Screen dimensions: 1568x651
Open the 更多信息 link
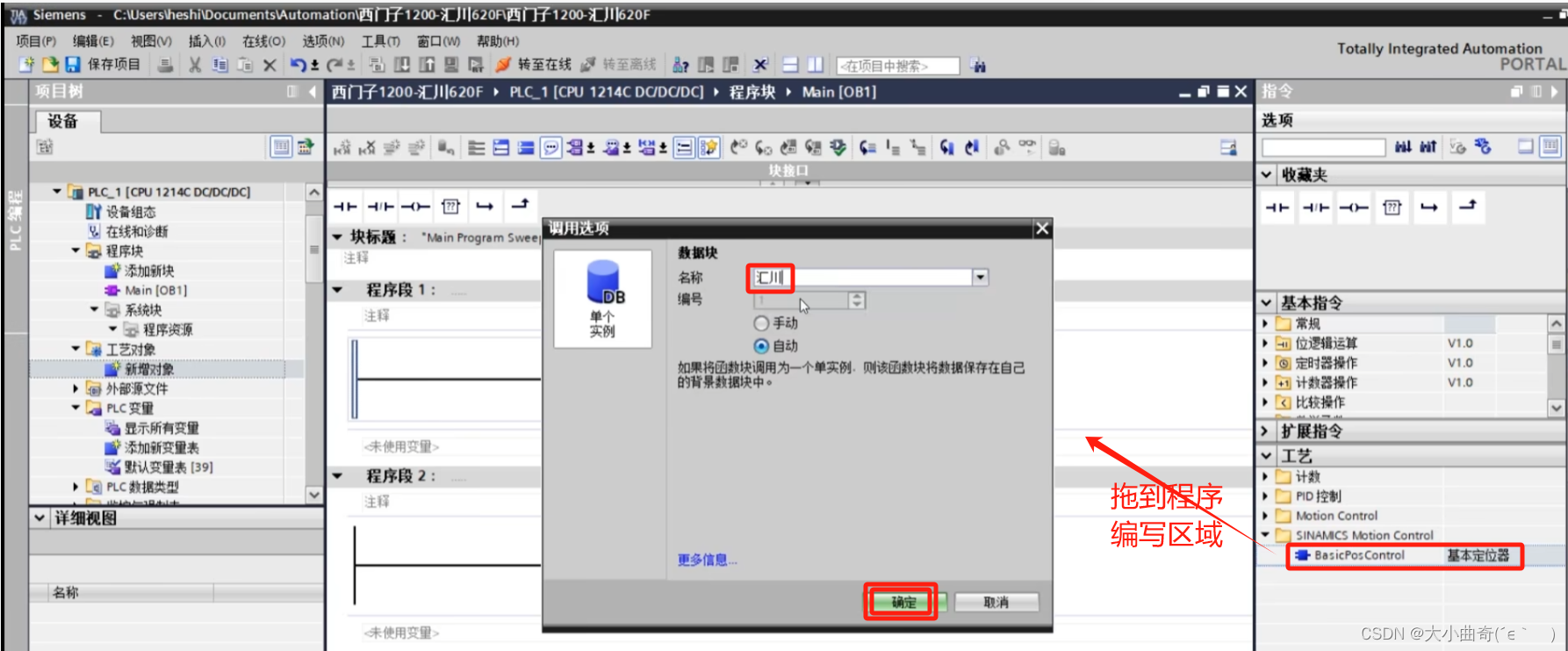(x=707, y=560)
